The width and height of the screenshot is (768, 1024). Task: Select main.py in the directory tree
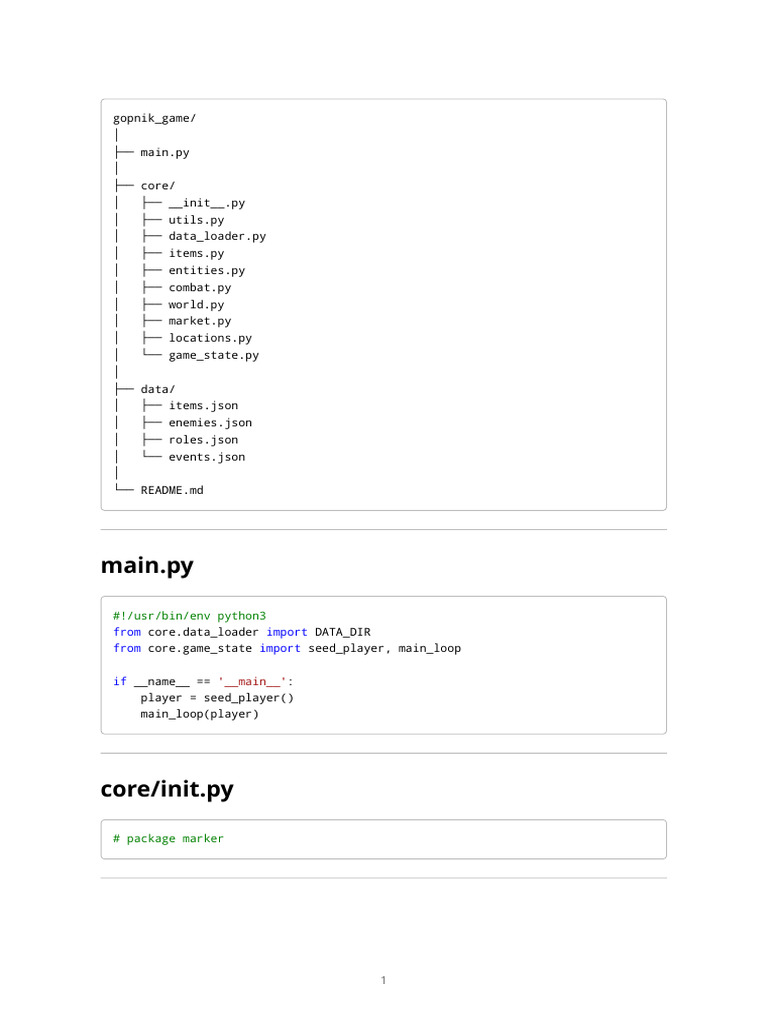coord(164,152)
